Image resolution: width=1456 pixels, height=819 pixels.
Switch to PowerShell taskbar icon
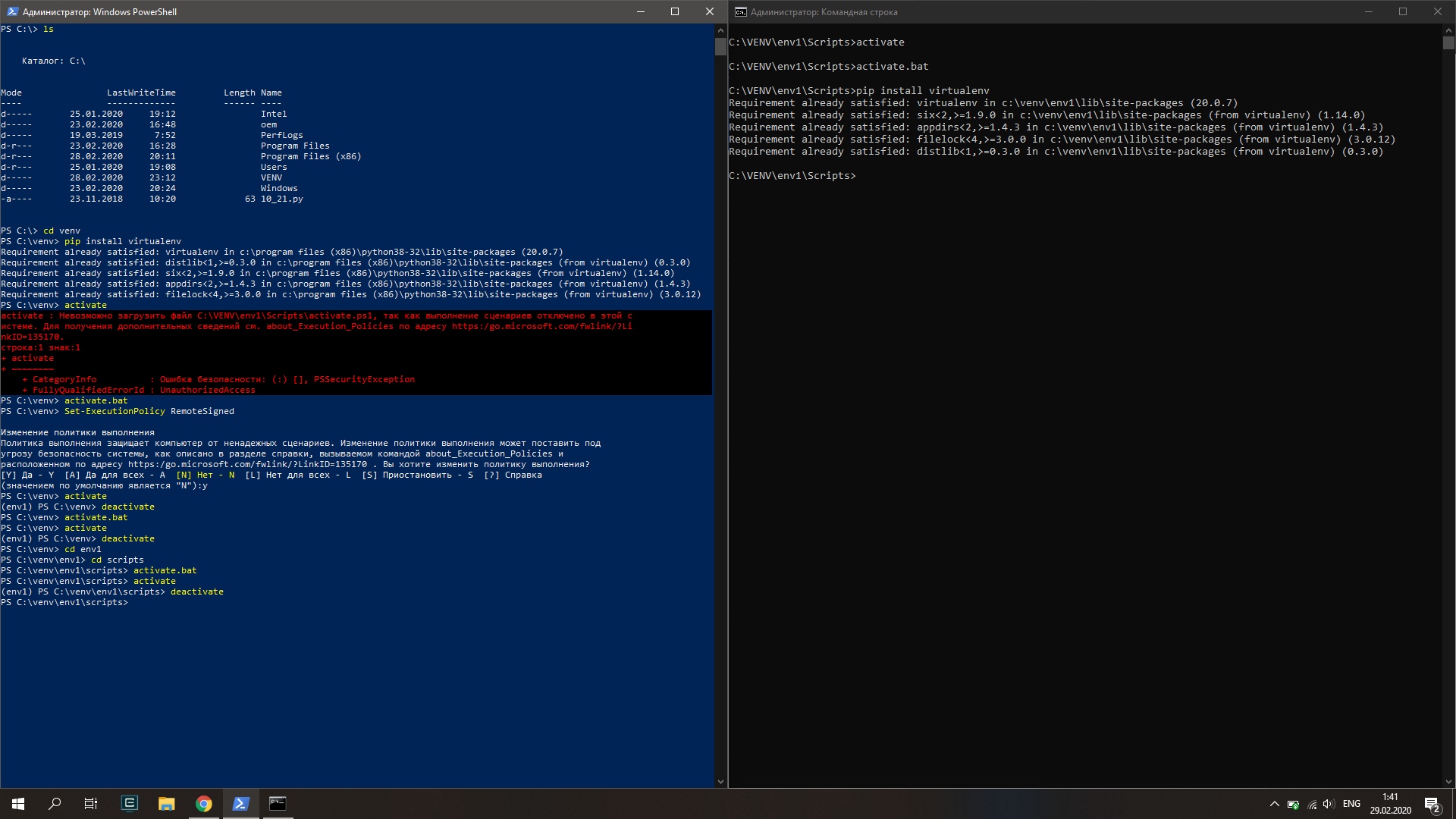click(240, 804)
